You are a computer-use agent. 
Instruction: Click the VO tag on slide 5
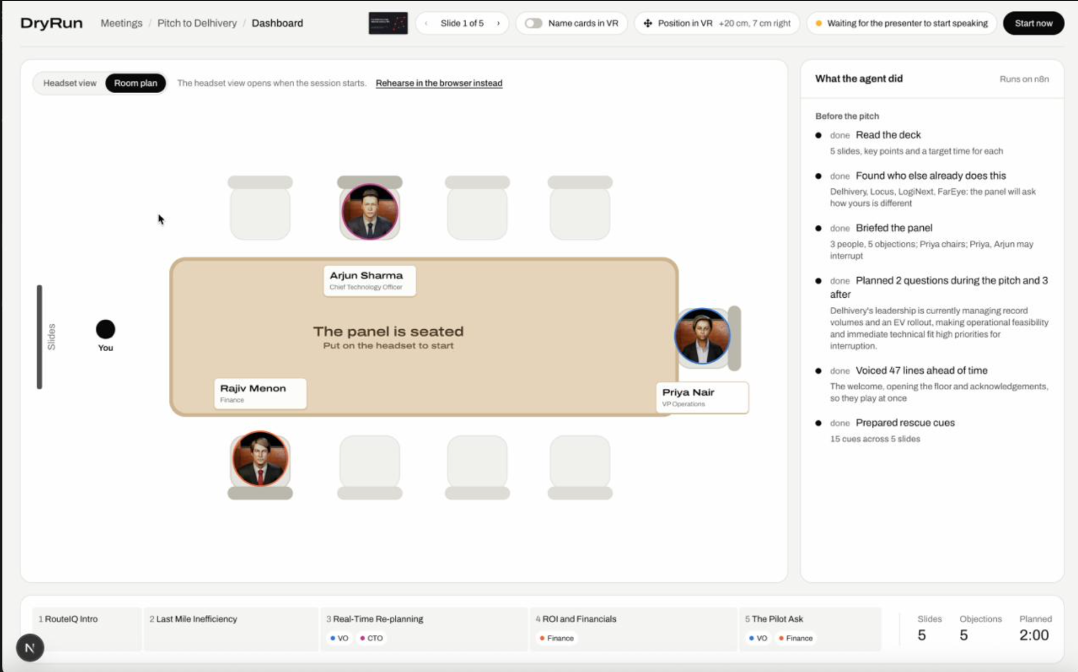point(758,638)
